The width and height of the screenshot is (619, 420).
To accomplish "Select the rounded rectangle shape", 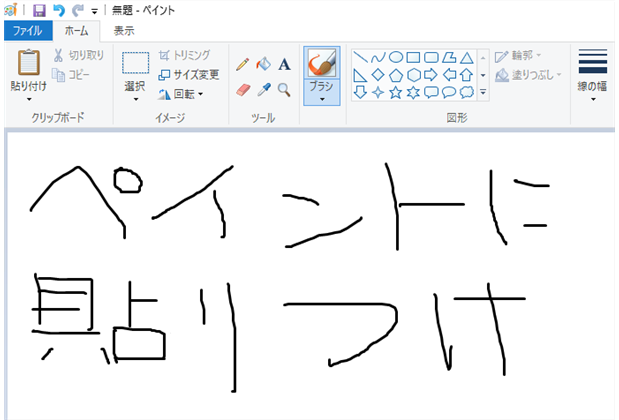I will (431, 58).
